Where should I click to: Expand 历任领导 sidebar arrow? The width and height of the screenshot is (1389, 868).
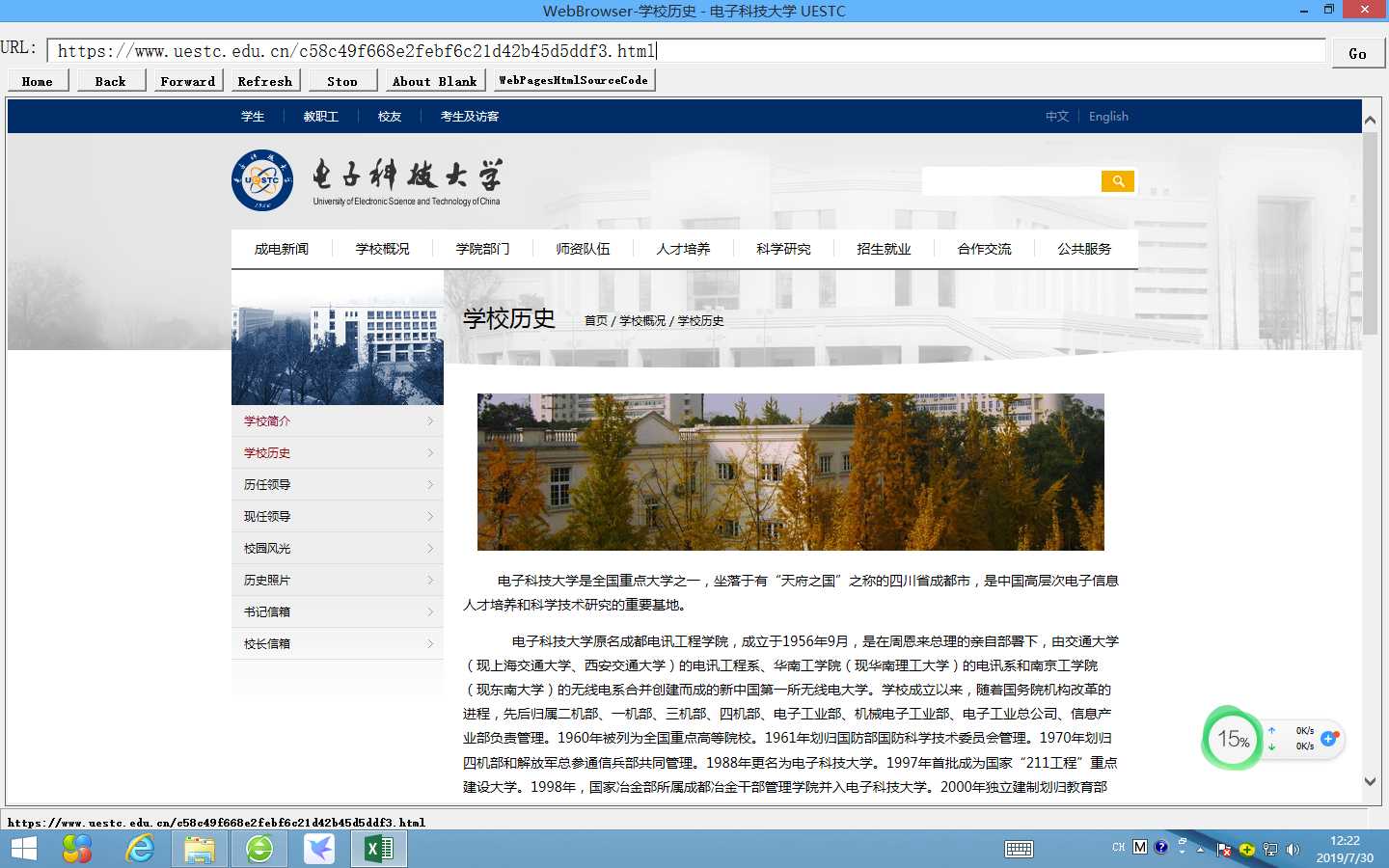tap(430, 484)
